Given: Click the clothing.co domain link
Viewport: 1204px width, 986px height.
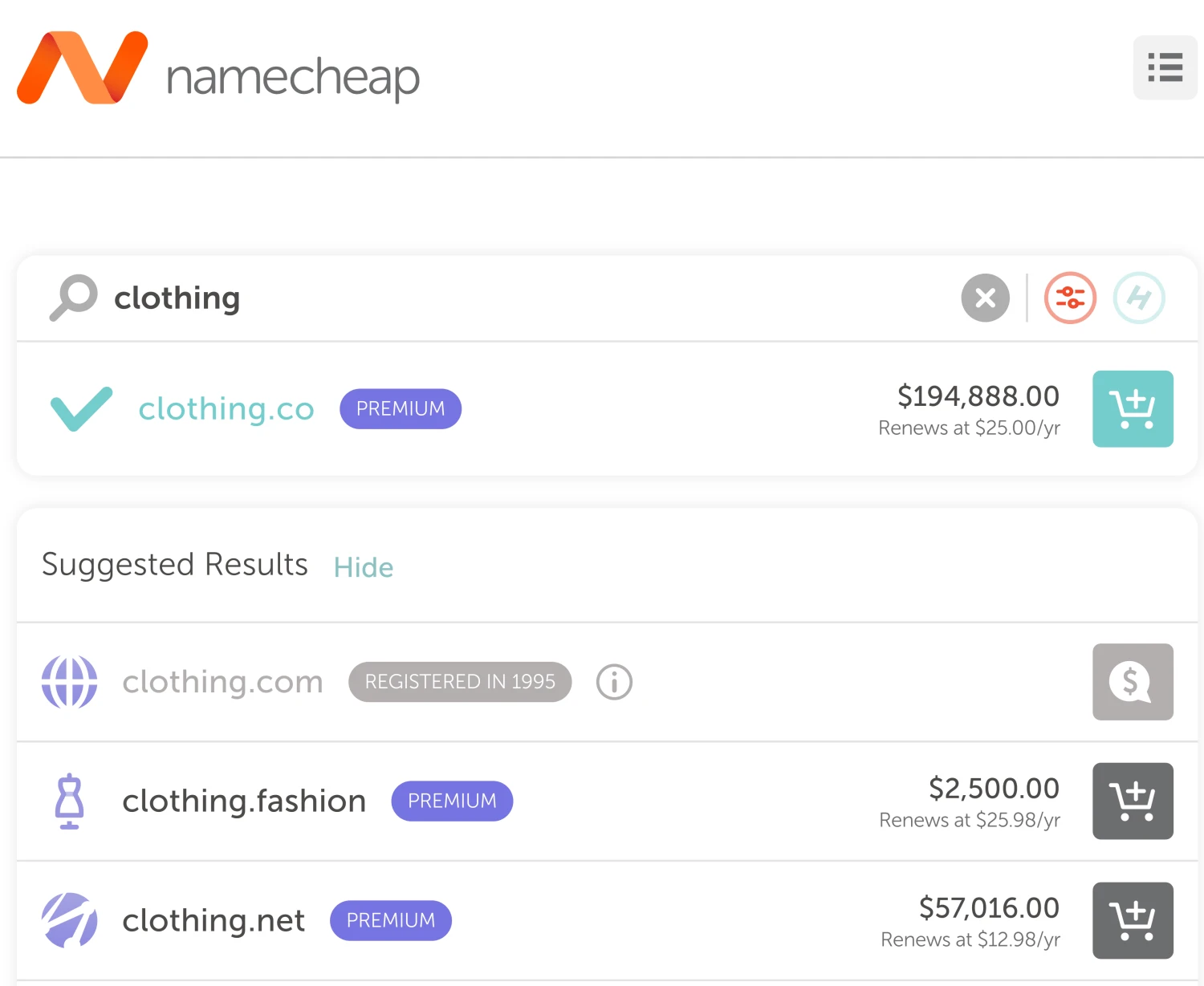Looking at the screenshot, I should tap(226, 409).
